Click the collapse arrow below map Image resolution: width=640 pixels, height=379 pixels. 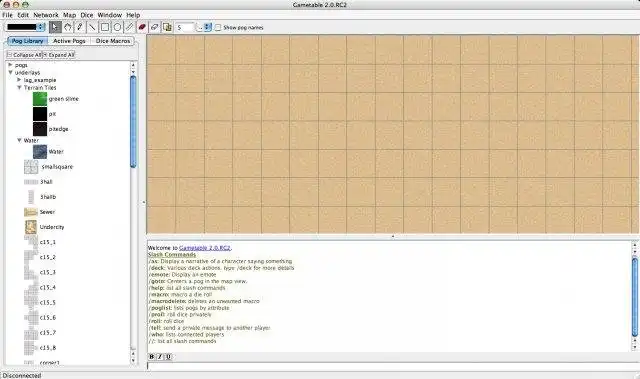coord(393,236)
